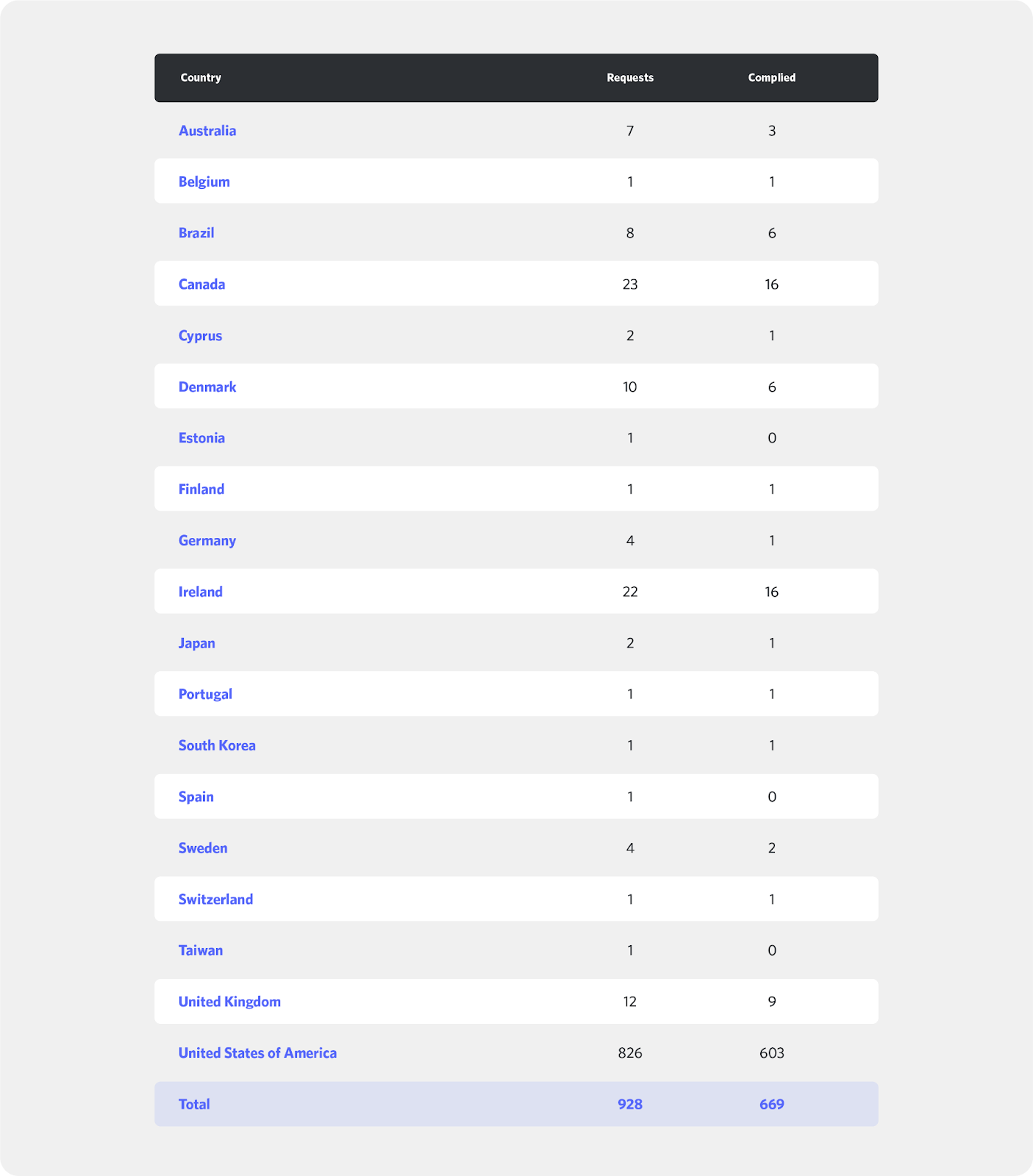This screenshot has height=1176, width=1033.
Task: Click the Cyprus link
Action: coord(200,336)
